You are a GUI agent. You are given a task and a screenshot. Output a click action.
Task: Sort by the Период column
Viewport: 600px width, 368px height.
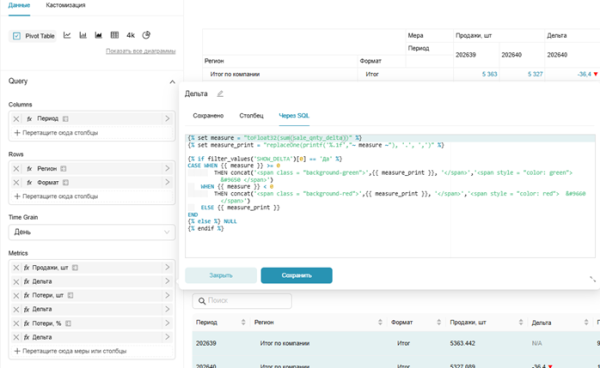point(243,322)
